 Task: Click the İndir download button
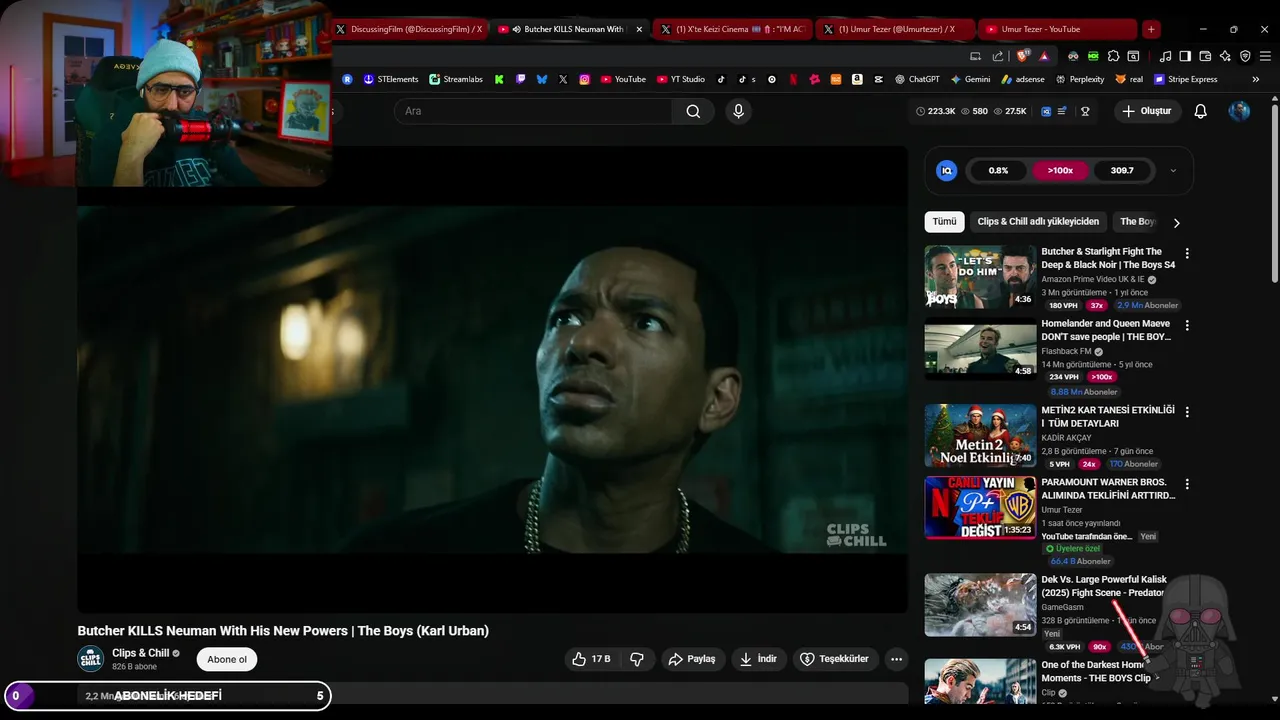(x=759, y=659)
